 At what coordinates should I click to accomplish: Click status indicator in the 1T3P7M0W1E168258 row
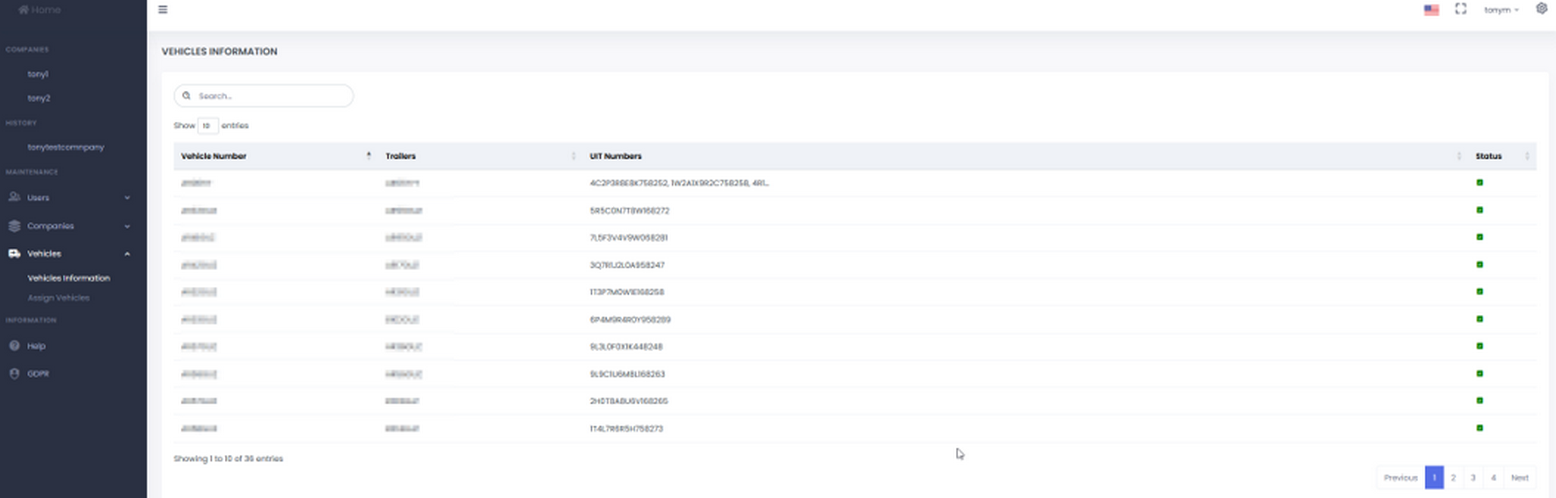coord(1479,291)
